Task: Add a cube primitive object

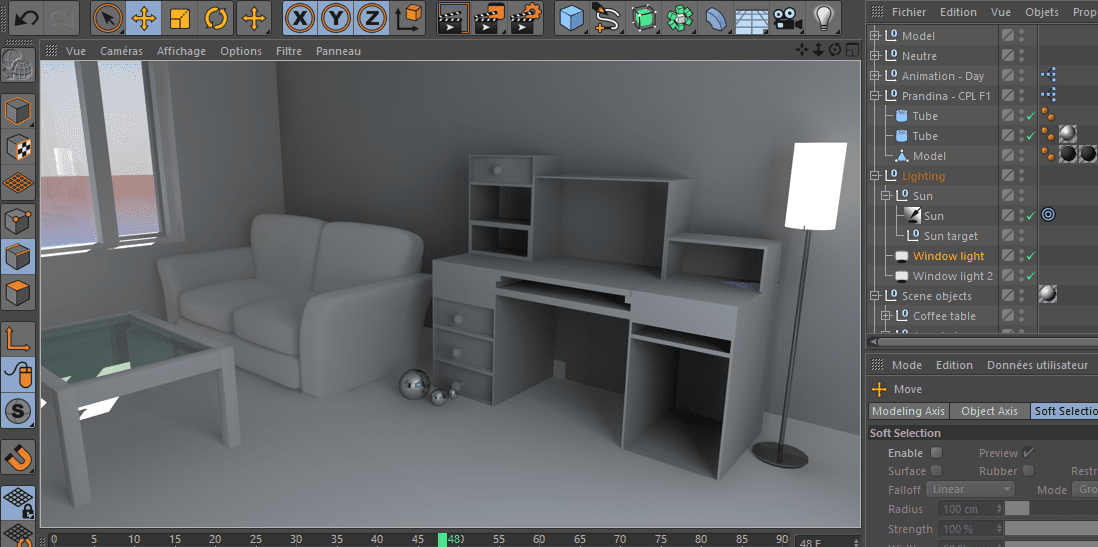Action: coord(571,18)
